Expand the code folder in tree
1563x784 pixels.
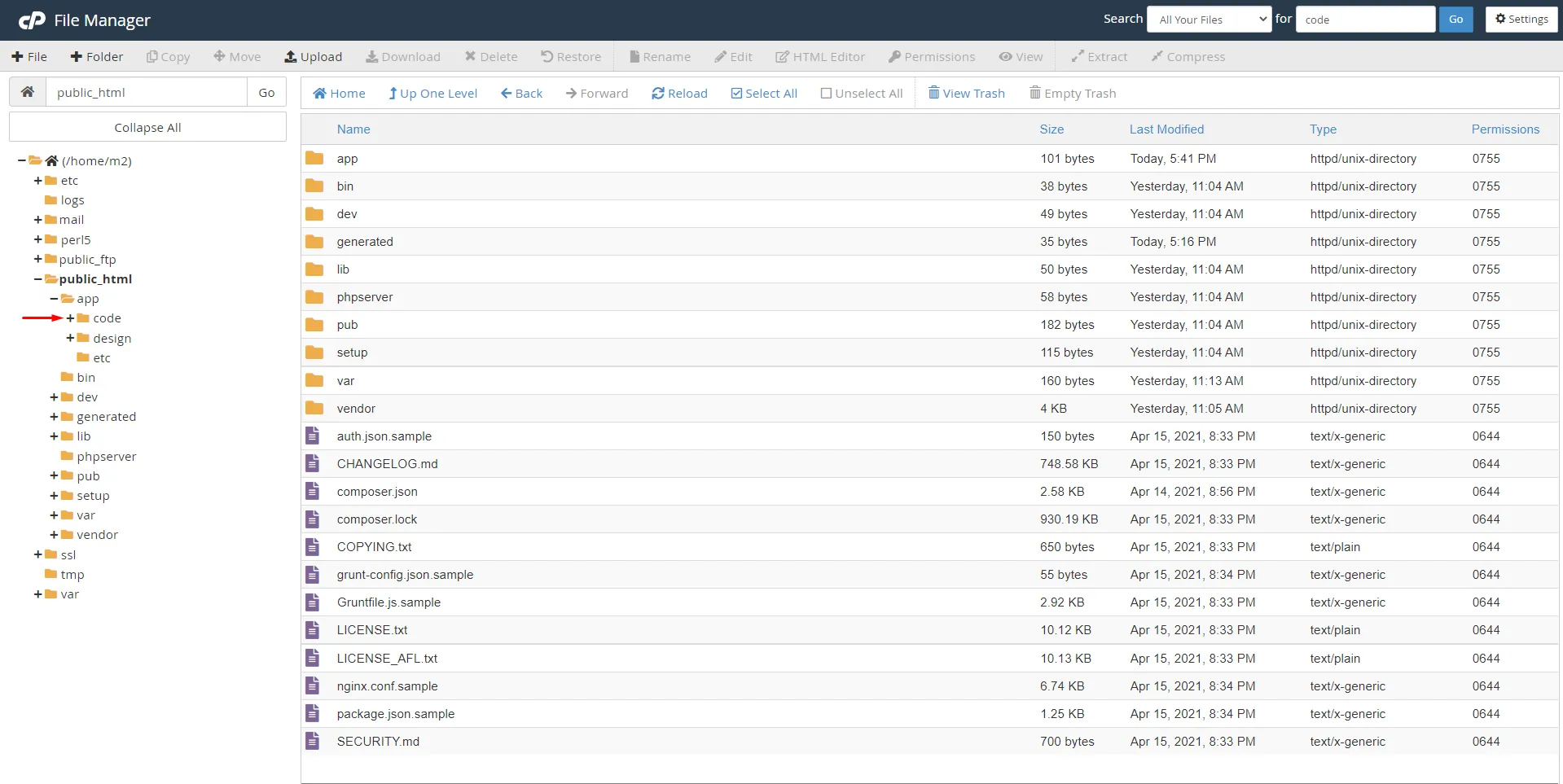click(70, 318)
